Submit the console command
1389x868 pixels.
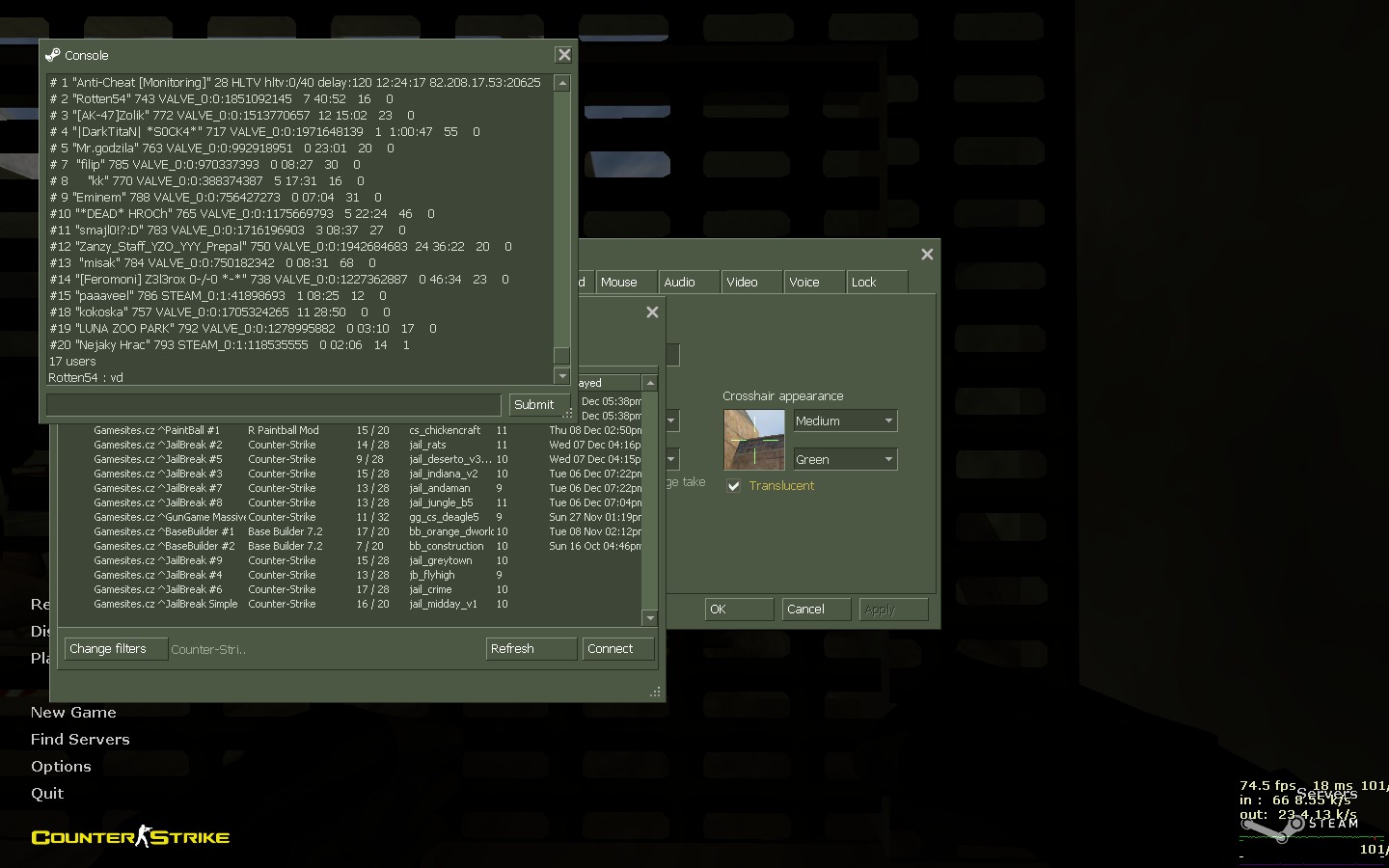pyautogui.click(x=533, y=404)
